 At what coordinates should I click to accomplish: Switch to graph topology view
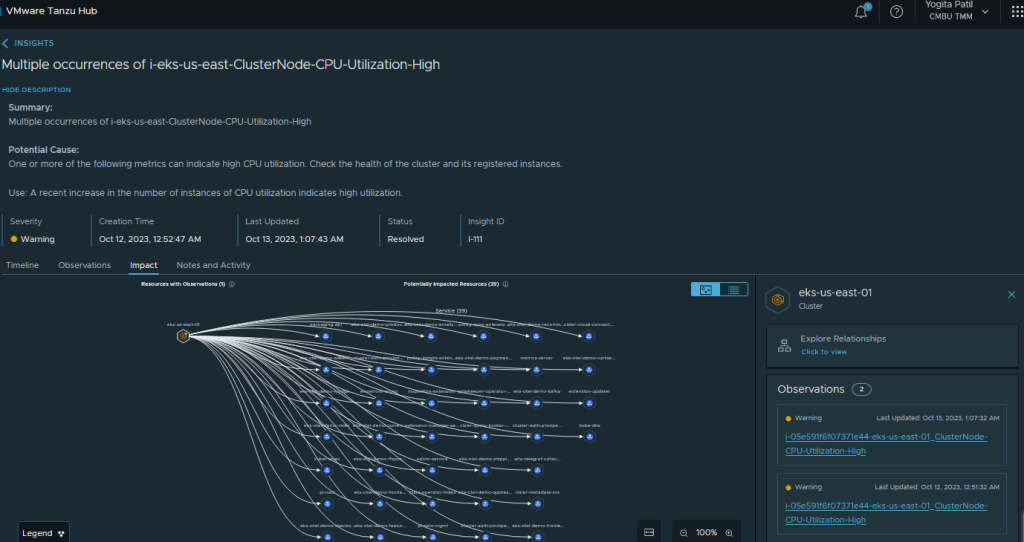coord(706,289)
